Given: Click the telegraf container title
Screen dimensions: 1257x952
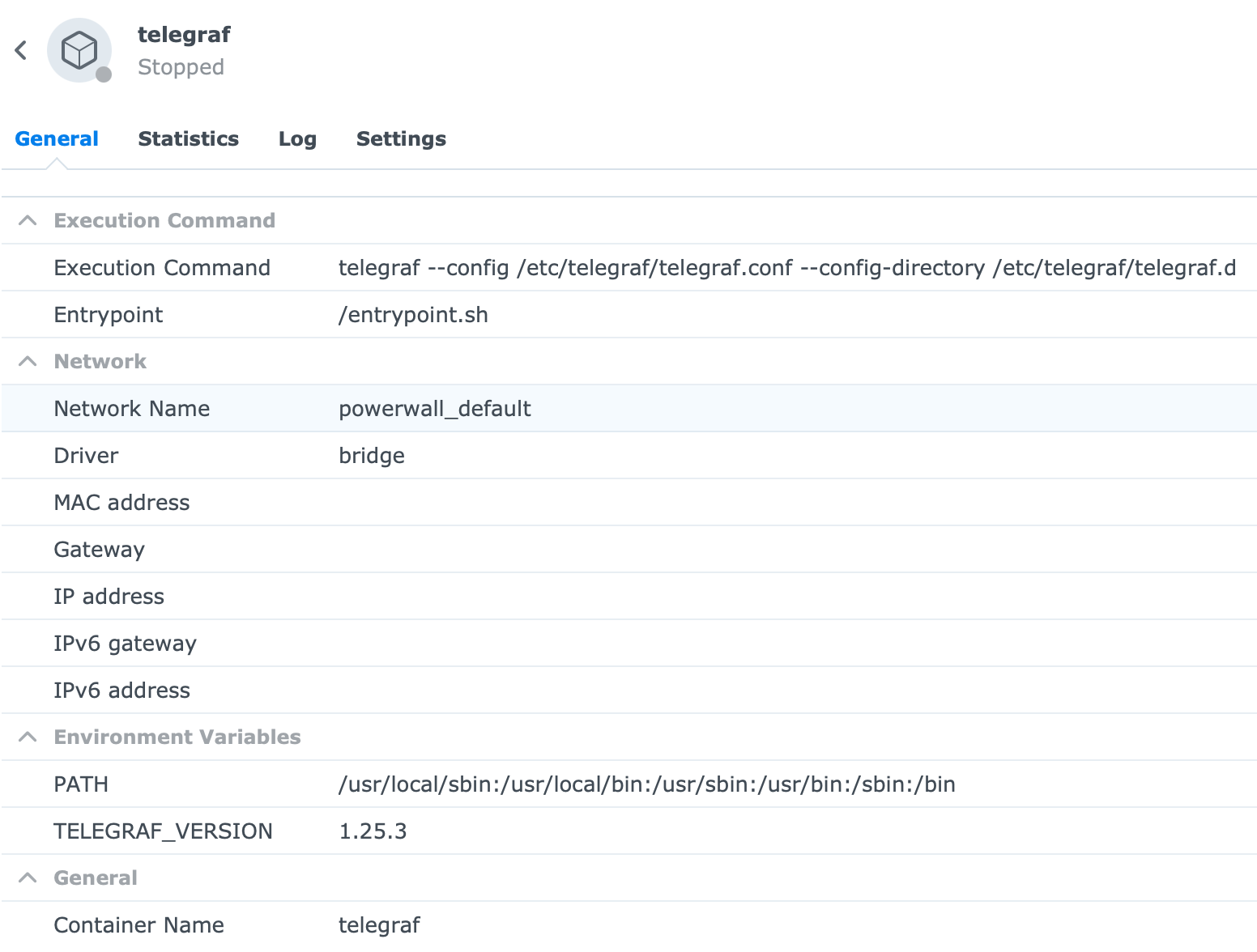Looking at the screenshot, I should (x=184, y=34).
